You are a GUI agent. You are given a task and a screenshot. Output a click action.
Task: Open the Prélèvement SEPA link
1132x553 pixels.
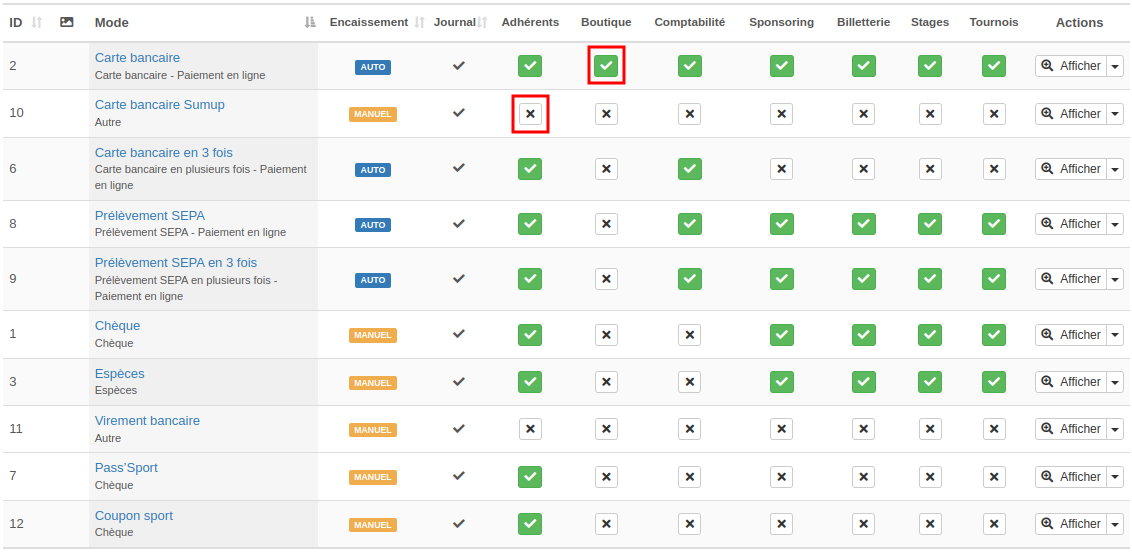pos(149,216)
